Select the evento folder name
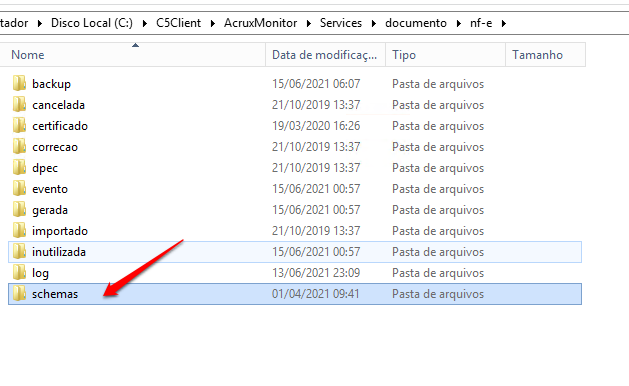The image size is (629, 386). tap(50, 189)
